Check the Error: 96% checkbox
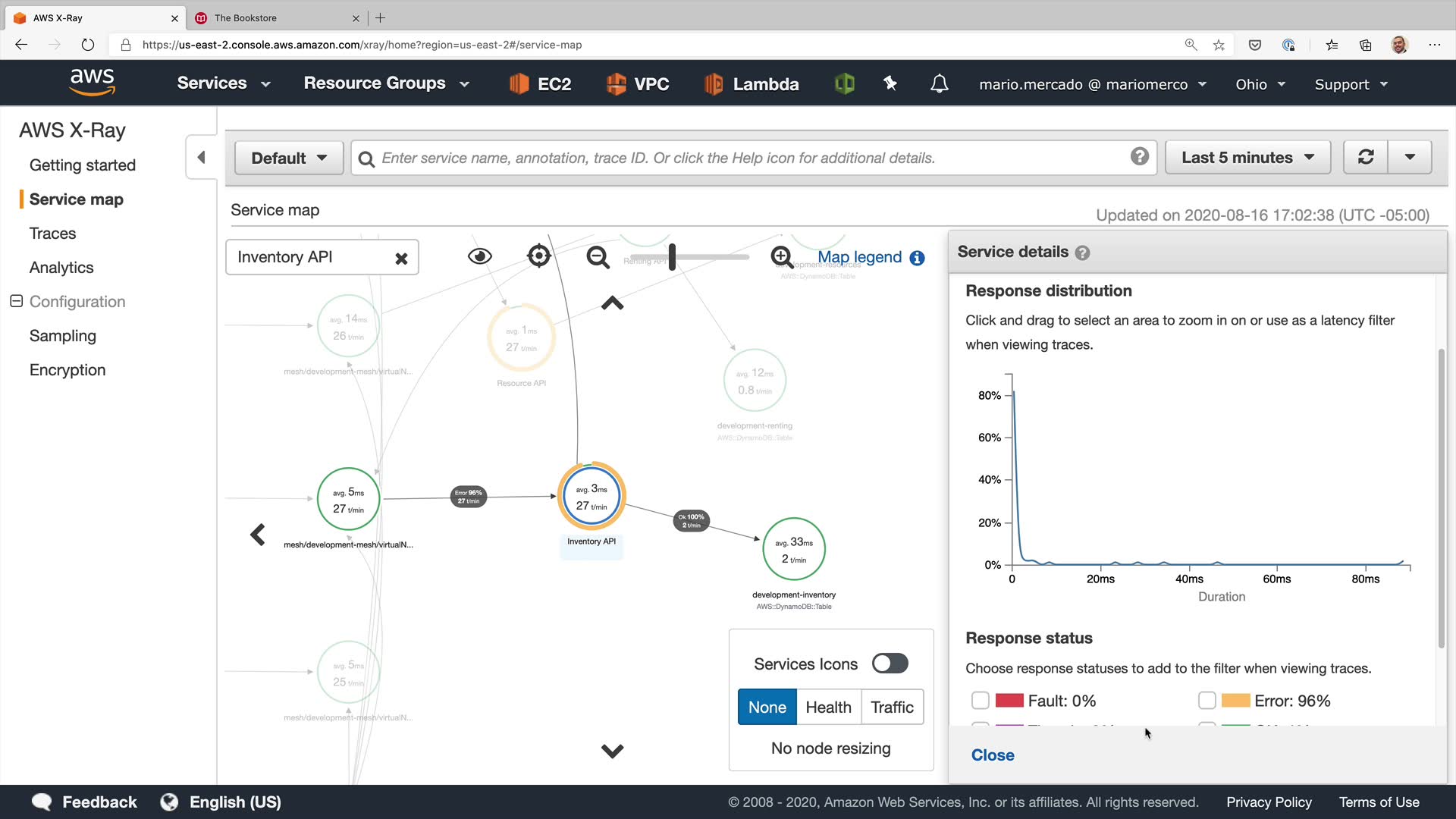 (x=1207, y=700)
